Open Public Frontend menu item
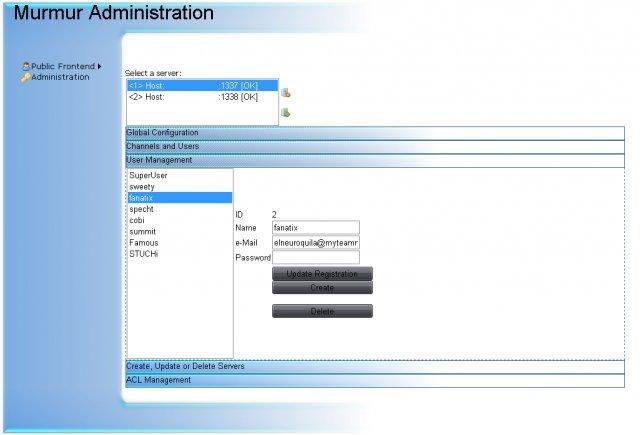The height and width of the screenshot is (435, 640). coord(62,66)
